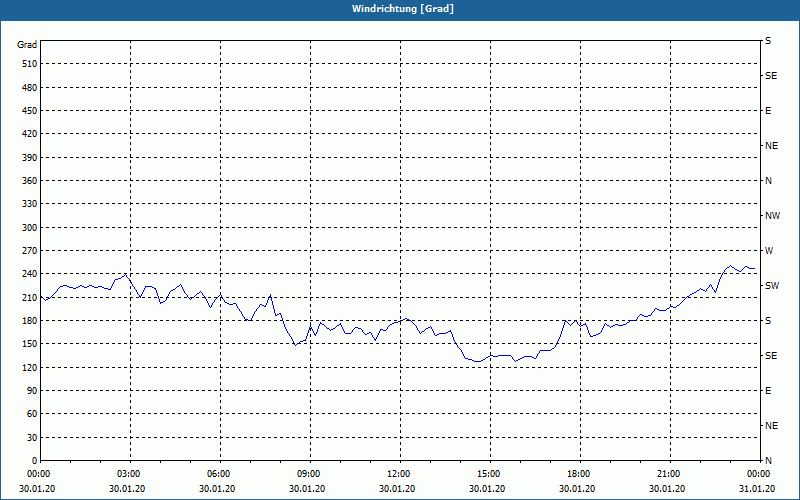Select the 12:00 time axis label
The image size is (800, 500).
[397, 474]
